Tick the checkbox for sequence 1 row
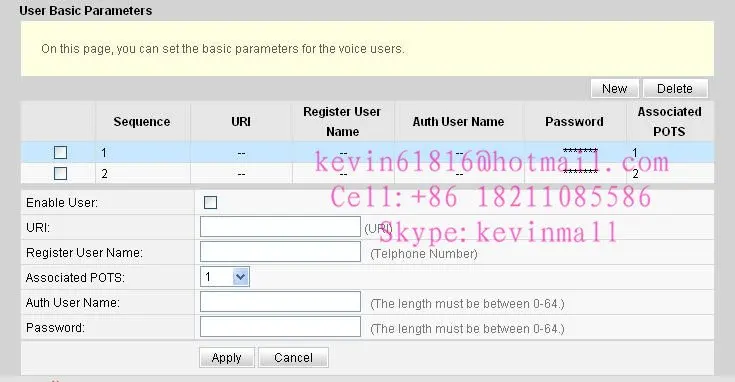The width and height of the screenshot is (735, 382). pos(60,152)
